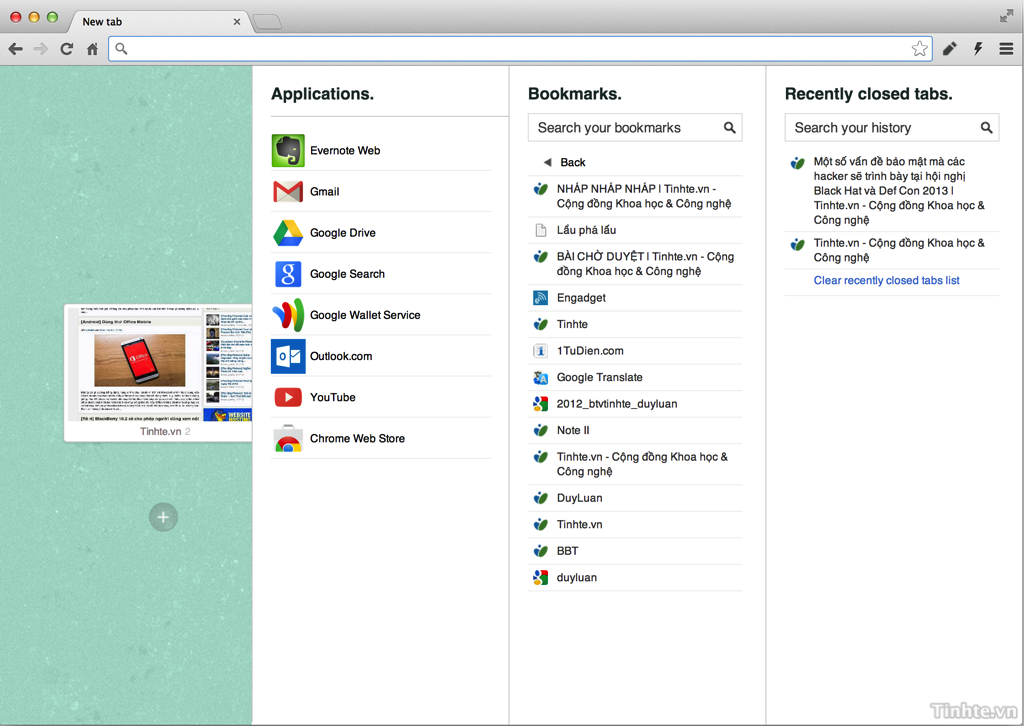
Task: Click the Google Wallet Service label
Action: [x=365, y=315]
